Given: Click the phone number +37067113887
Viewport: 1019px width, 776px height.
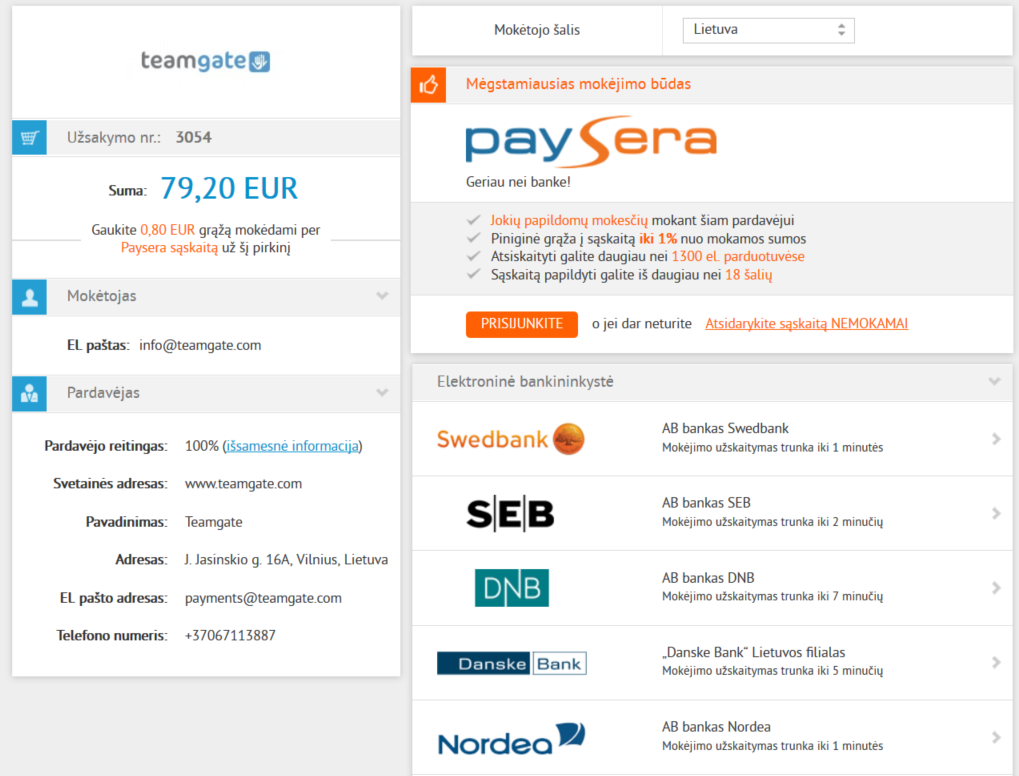Looking at the screenshot, I should [x=230, y=636].
